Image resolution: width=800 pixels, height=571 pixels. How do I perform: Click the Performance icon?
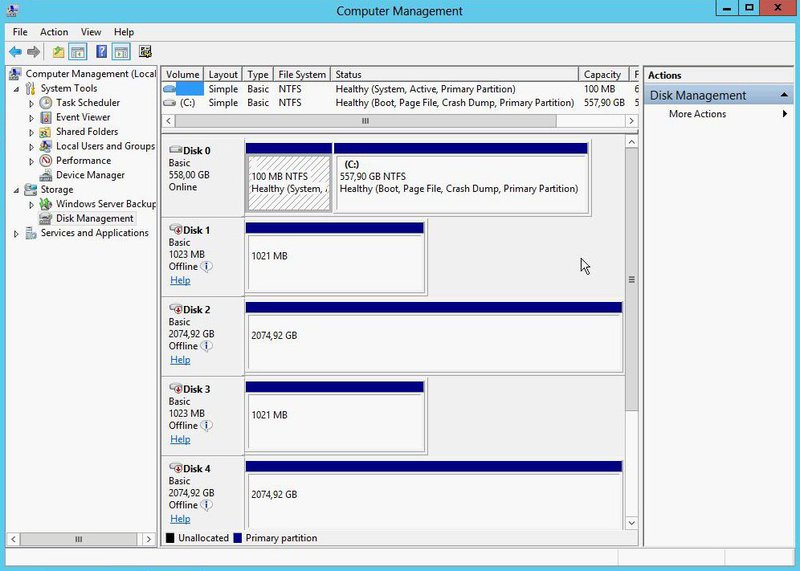point(46,160)
